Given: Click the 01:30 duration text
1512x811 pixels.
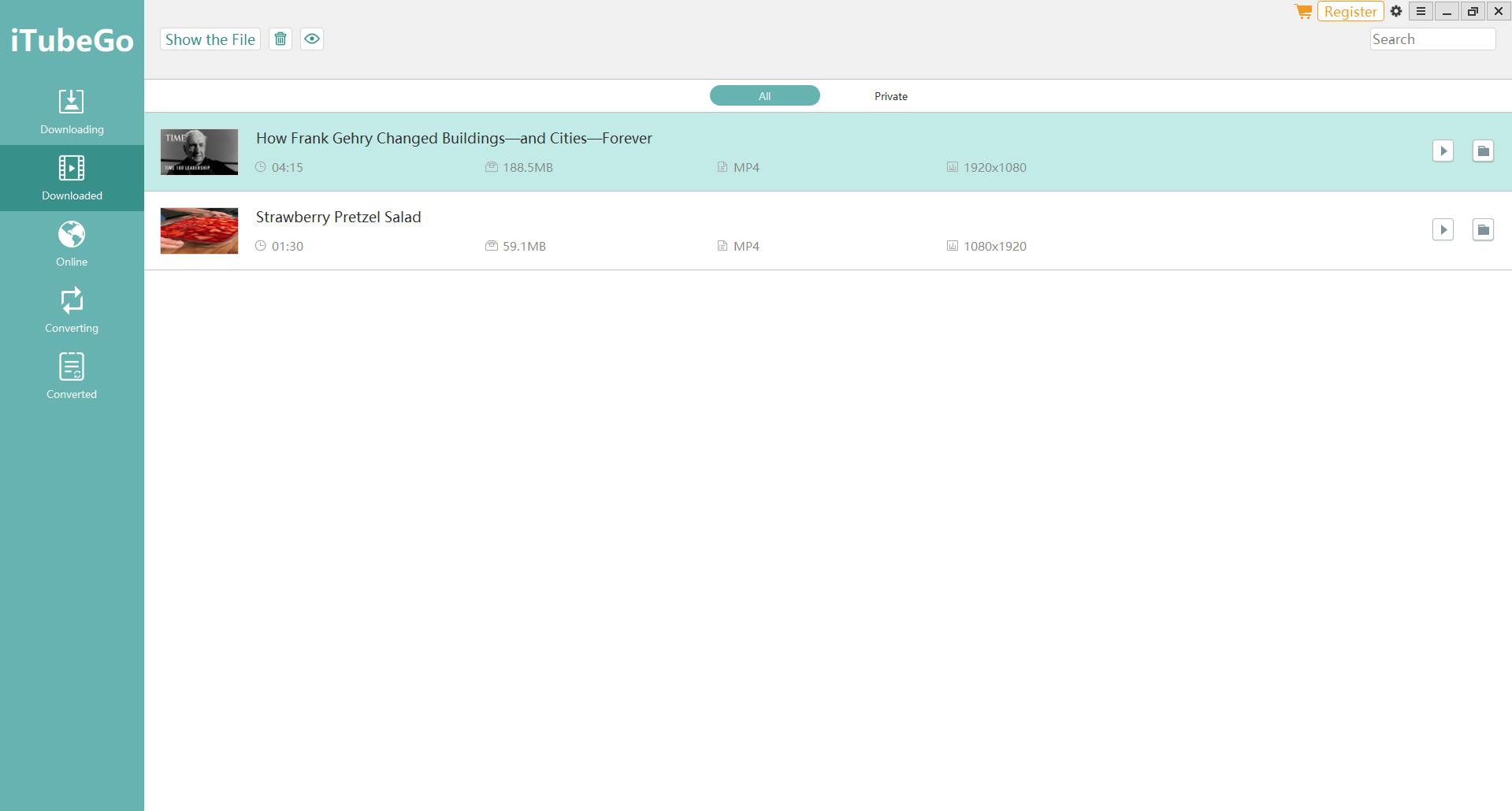Looking at the screenshot, I should tap(288, 247).
